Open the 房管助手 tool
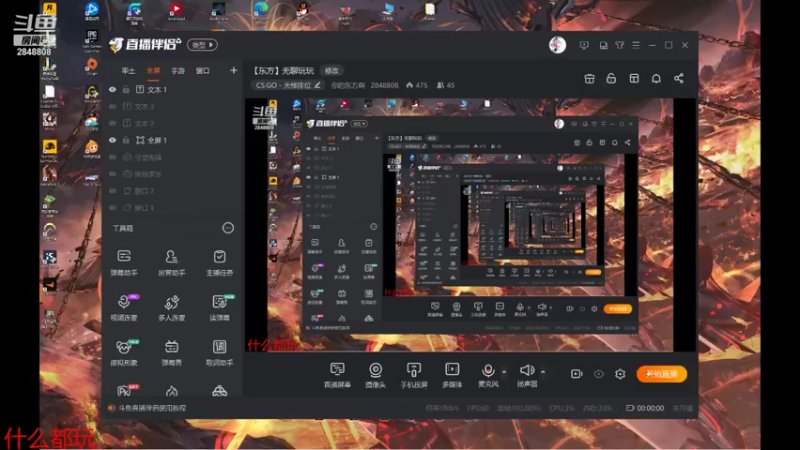Screen dimensions: 800x450 coord(171,263)
